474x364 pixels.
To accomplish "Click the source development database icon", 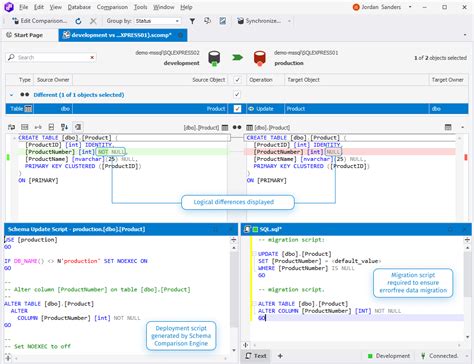I will pyautogui.click(x=214, y=58).
